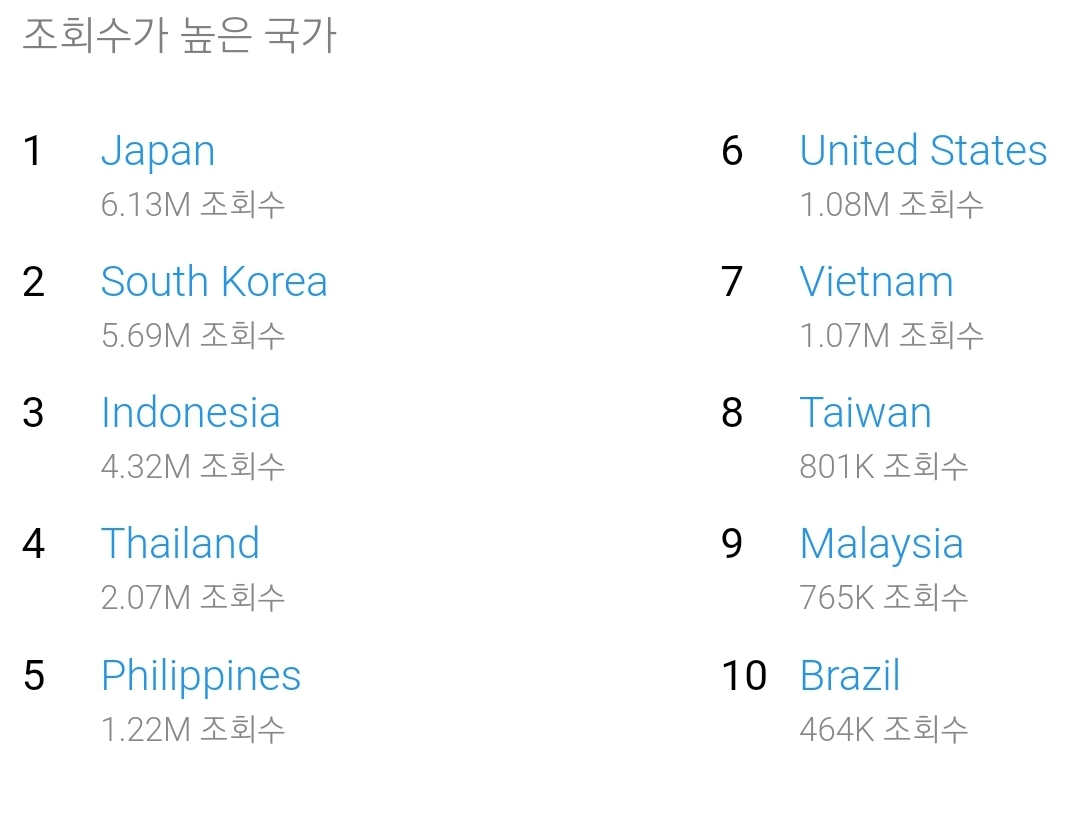Click the 2.07M 조회수 view count
The image size is (1079, 819).
[x=193, y=598]
